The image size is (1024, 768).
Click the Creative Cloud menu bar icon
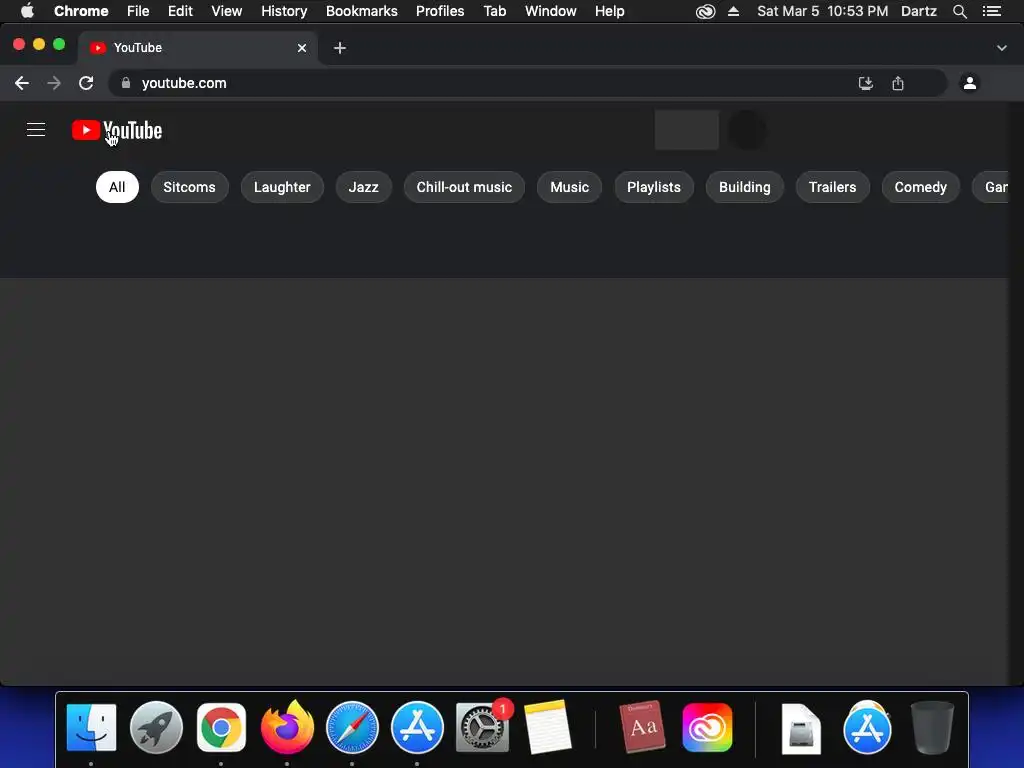click(705, 11)
